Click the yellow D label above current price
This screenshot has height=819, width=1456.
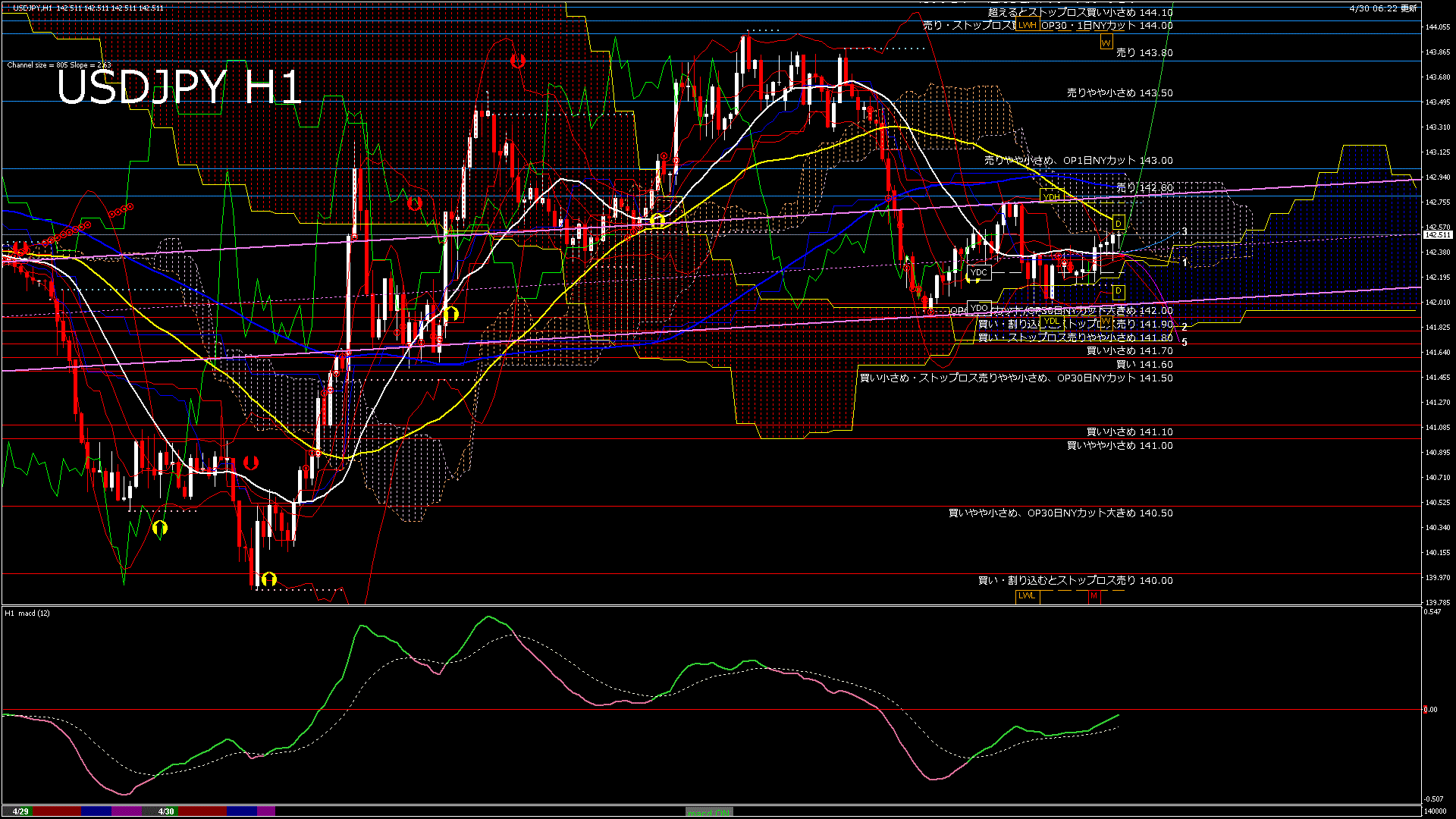coord(1118,224)
